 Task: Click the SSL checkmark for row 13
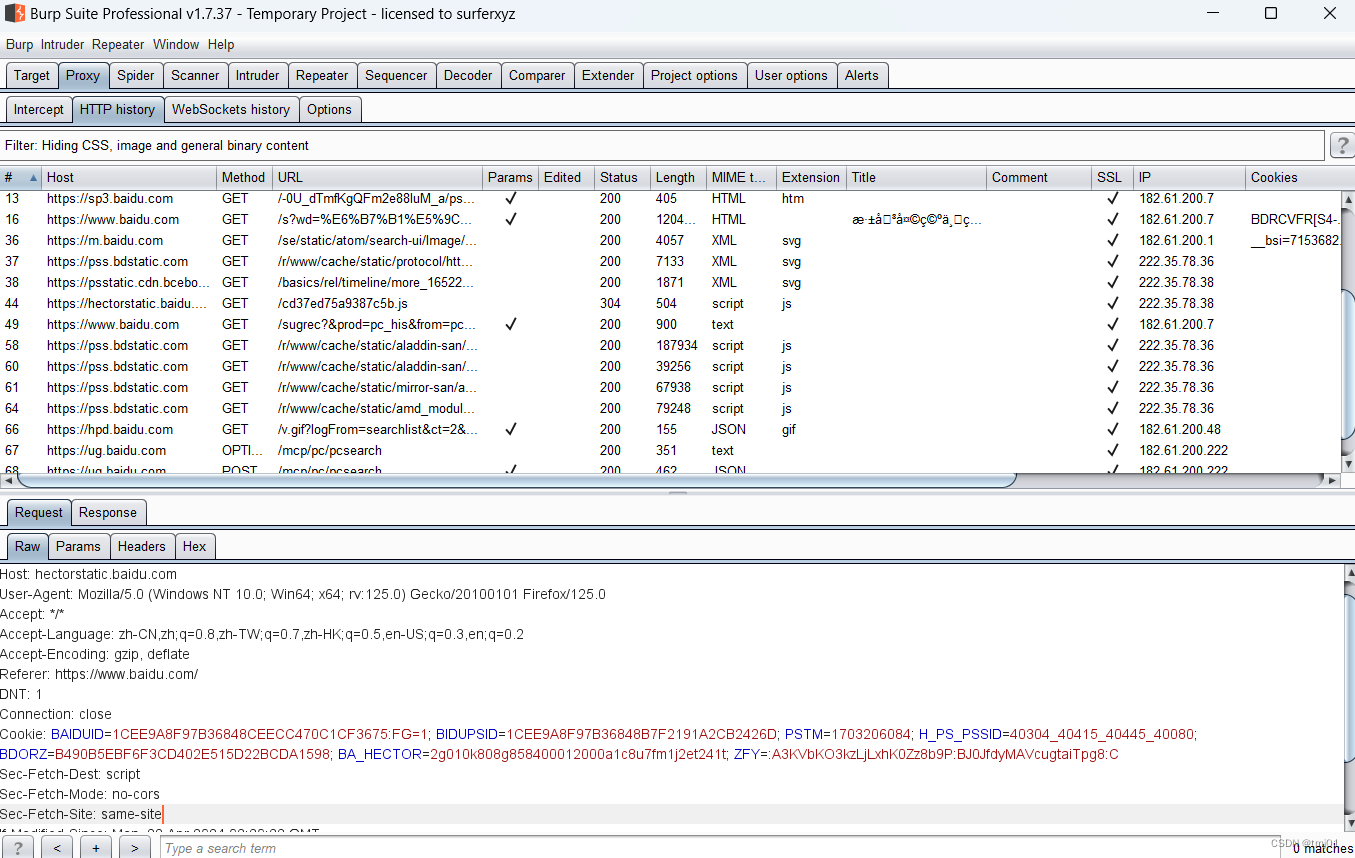[1112, 198]
